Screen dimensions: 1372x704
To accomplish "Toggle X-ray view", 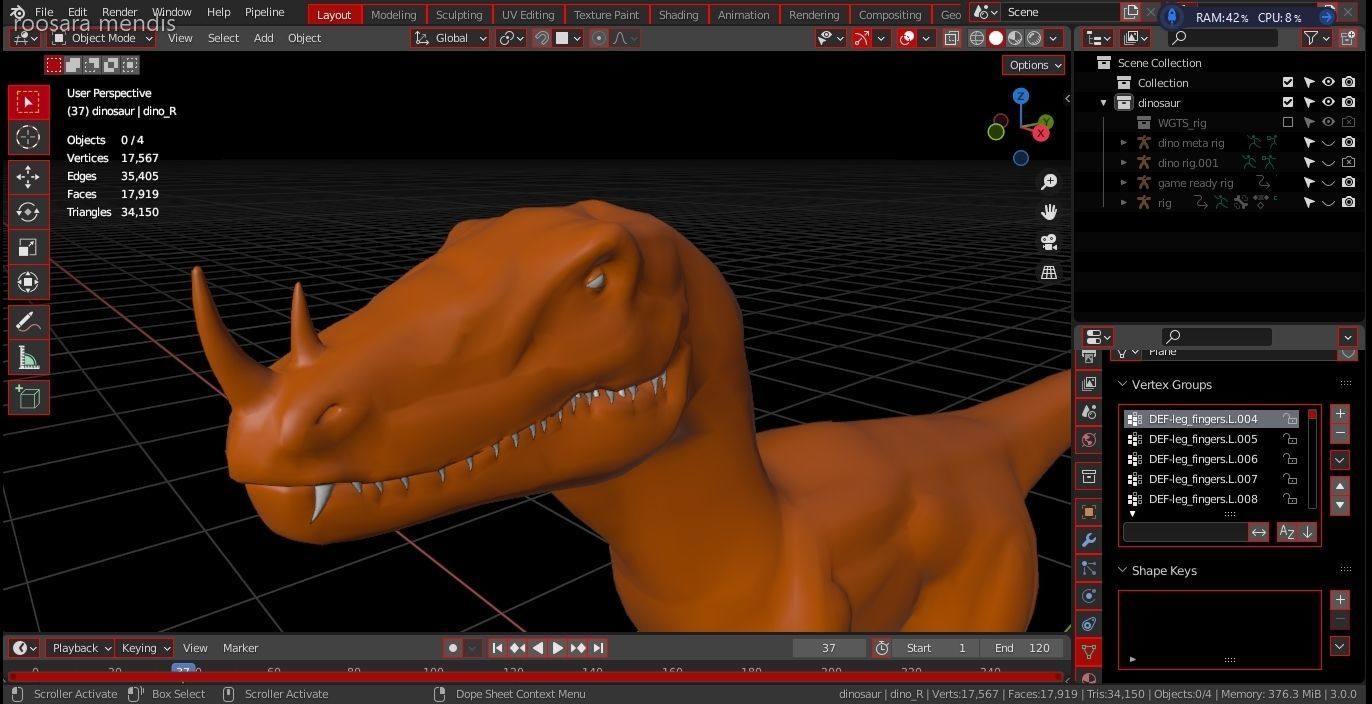I will pyautogui.click(x=951, y=38).
